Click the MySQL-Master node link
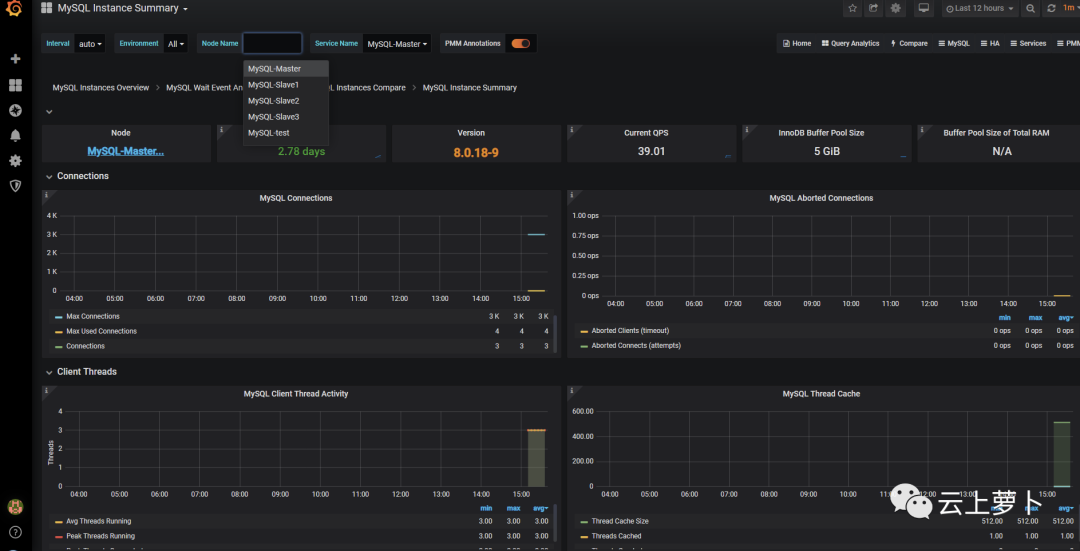The width and height of the screenshot is (1080, 551). click(x=125, y=151)
